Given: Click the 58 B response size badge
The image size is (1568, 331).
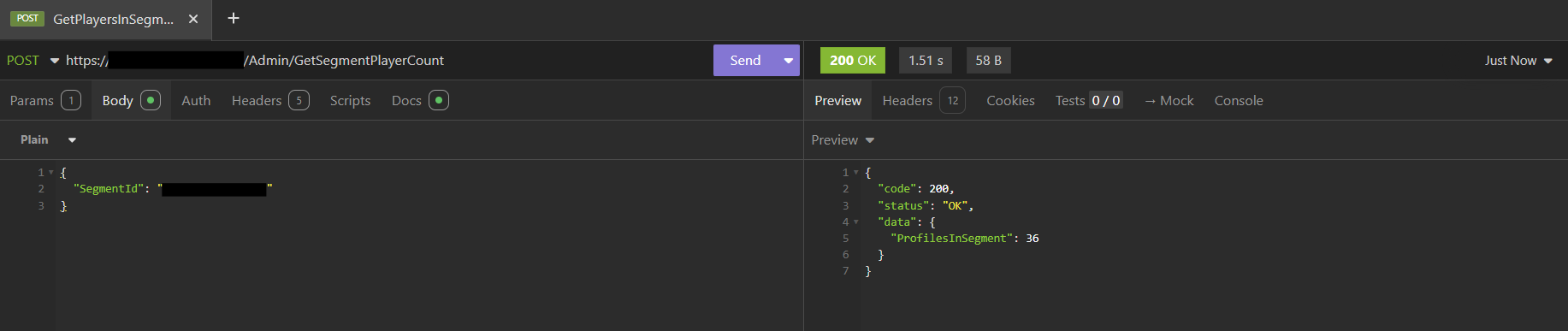Looking at the screenshot, I should [x=988, y=61].
